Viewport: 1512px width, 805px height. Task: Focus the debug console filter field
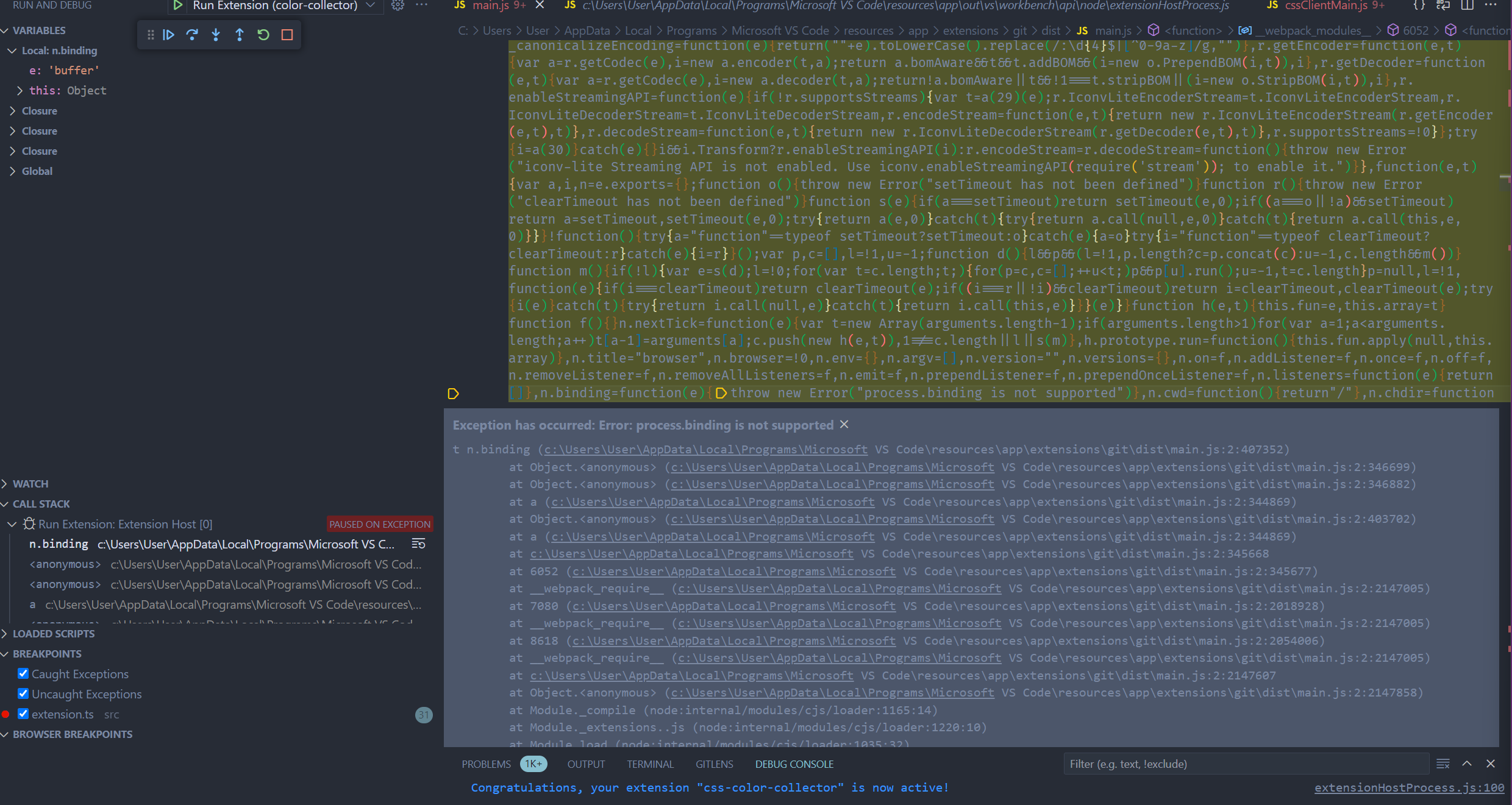(1244, 764)
